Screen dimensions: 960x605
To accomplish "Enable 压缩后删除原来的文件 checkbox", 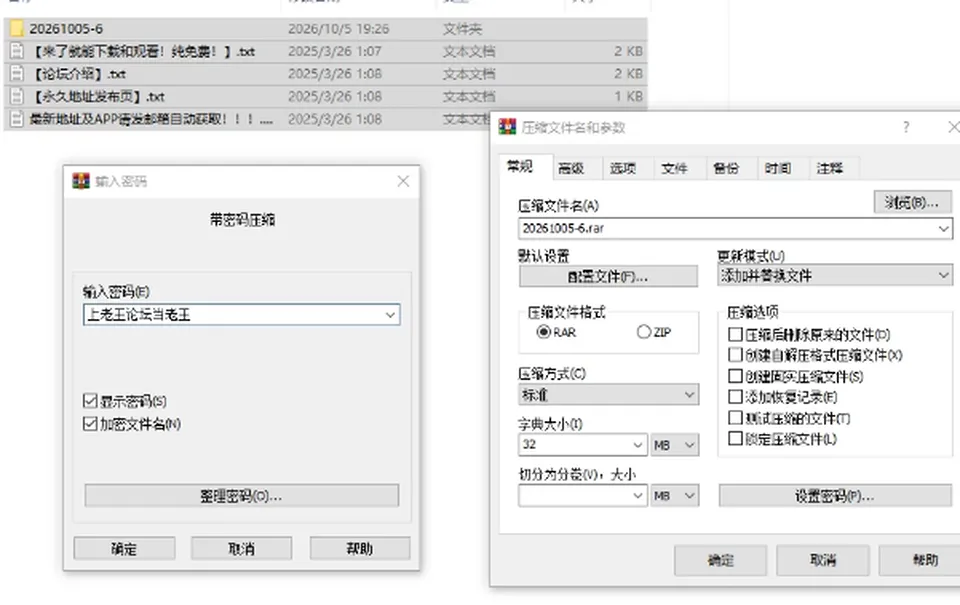I will (735, 334).
